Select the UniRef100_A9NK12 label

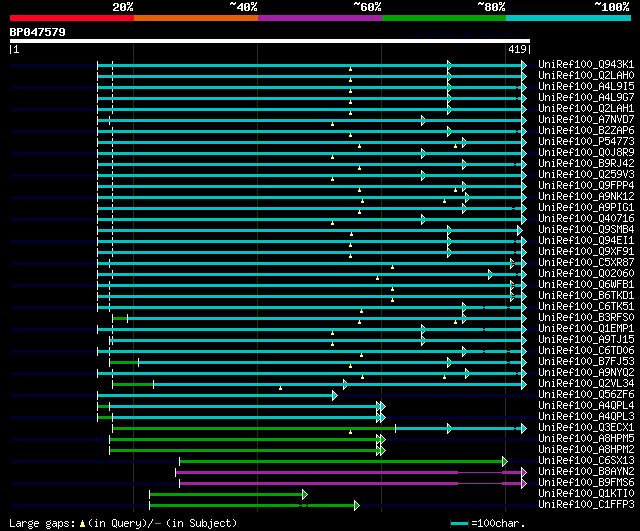[x=586, y=197]
